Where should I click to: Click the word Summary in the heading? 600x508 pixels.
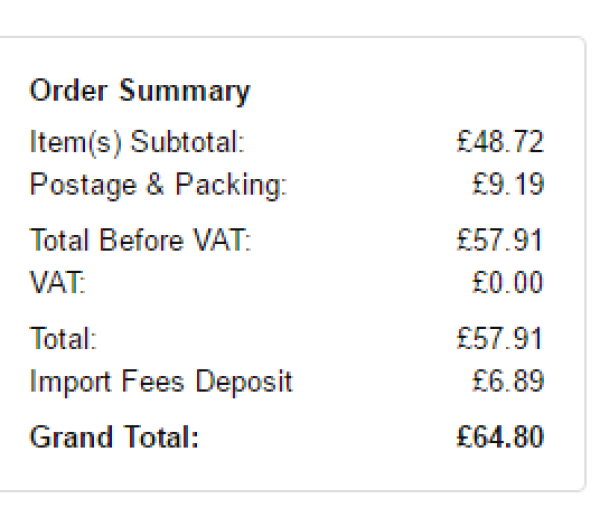point(184,92)
